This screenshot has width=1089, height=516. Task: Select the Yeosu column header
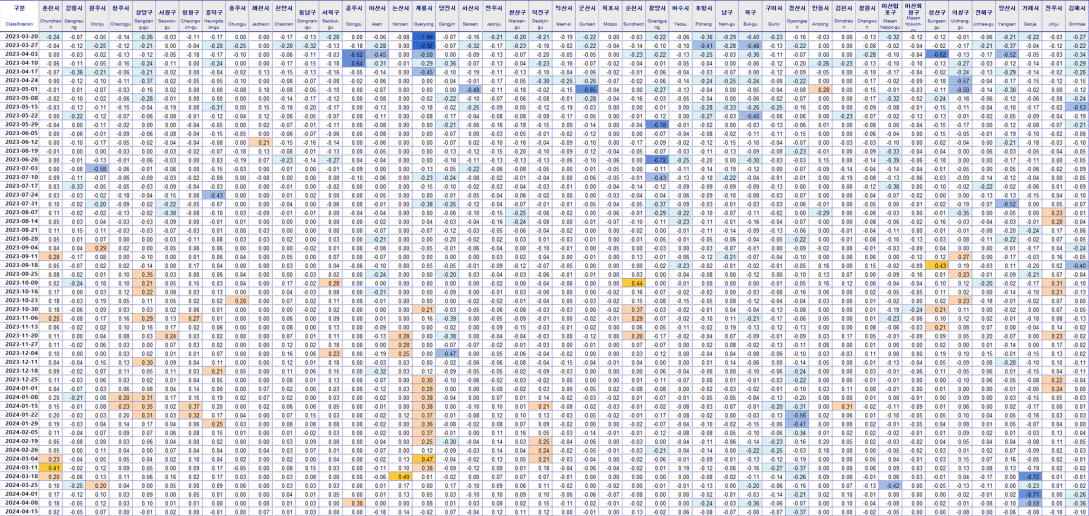pos(681,17)
